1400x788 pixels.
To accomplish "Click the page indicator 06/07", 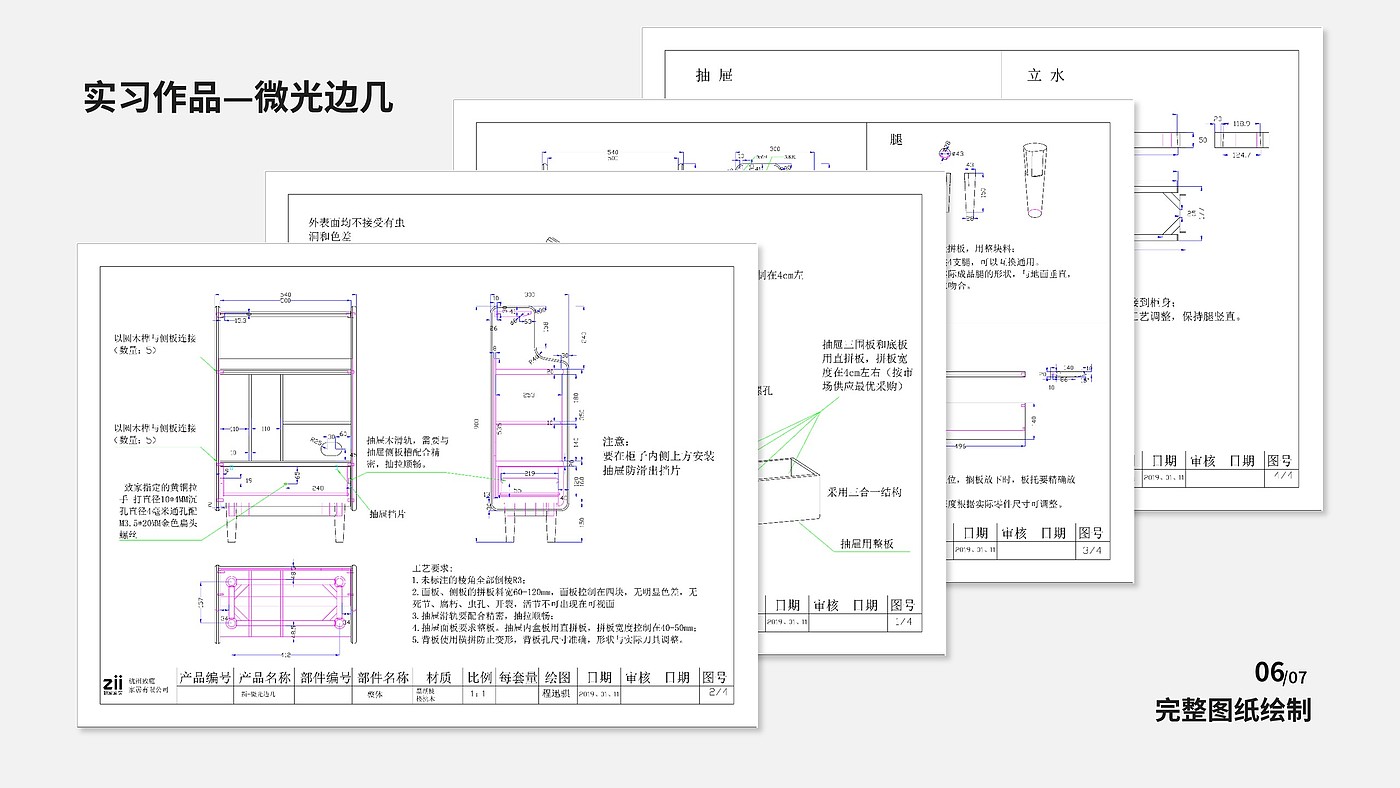I will pyautogui.click(x=1281, y=673).
